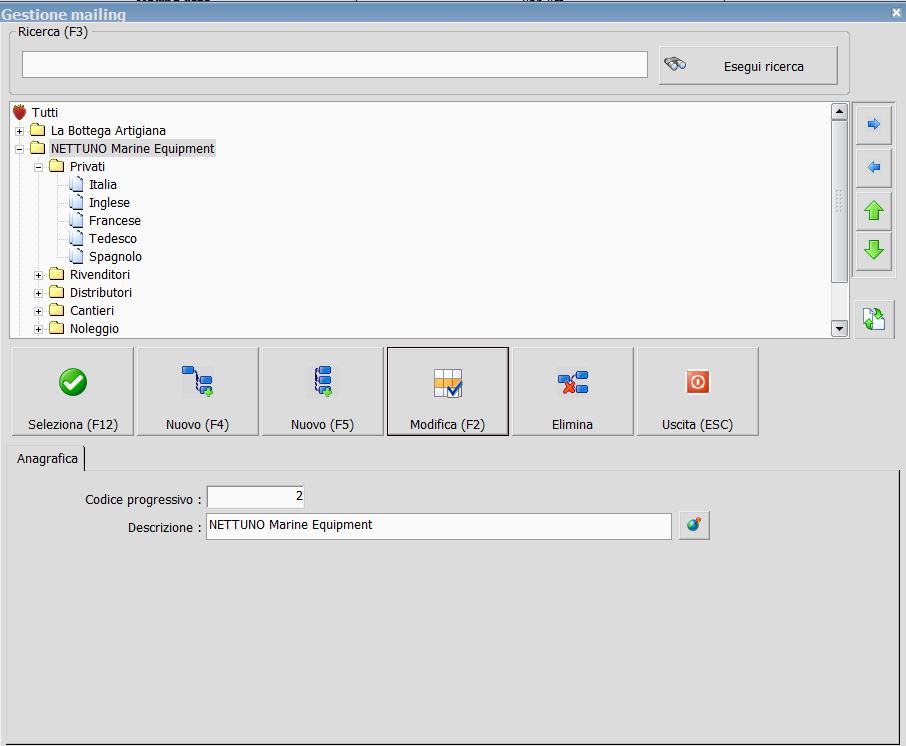Close the Gestione mailing window
The width and height of the screenshot is (906, 746).
click(x=896, y=12)
